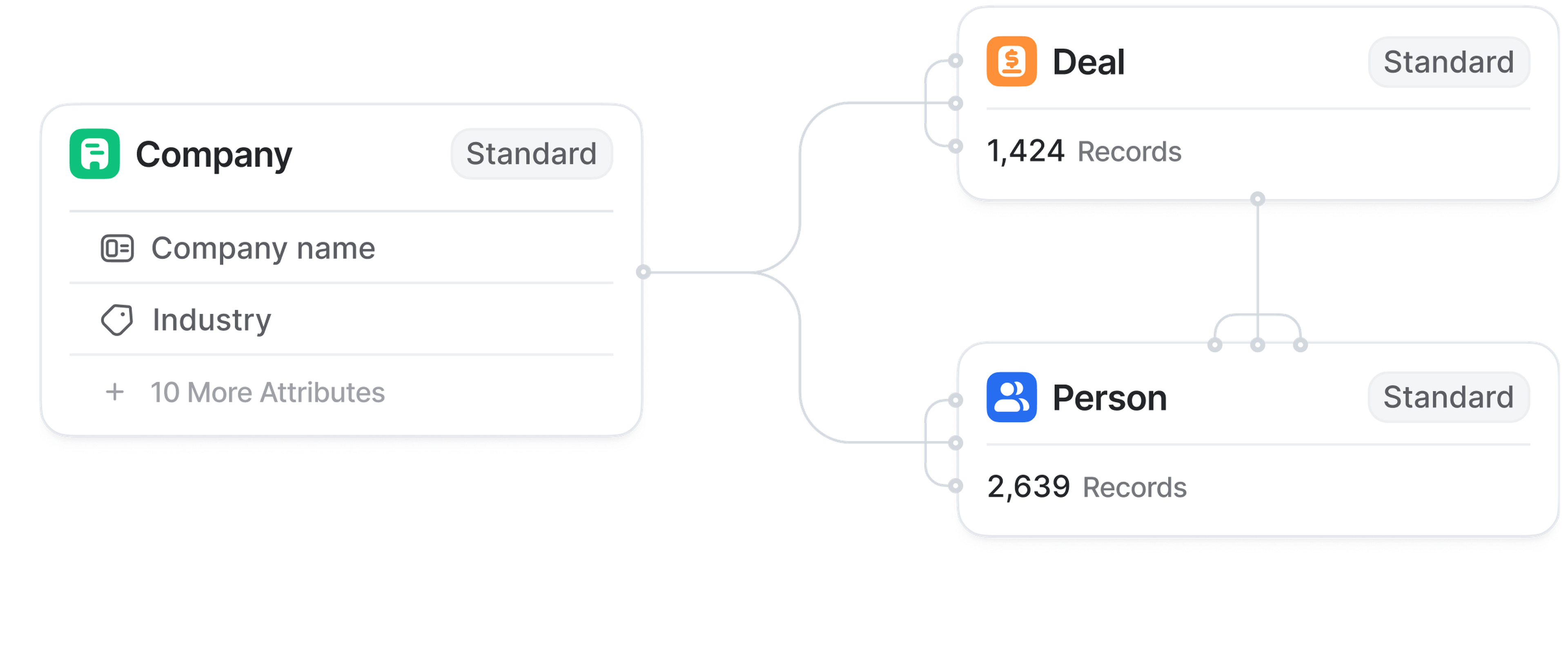The width and height of the screenshot is (1568, 646).
Task: Click the Standard badge on Person card
Action: pos(1448,397)
